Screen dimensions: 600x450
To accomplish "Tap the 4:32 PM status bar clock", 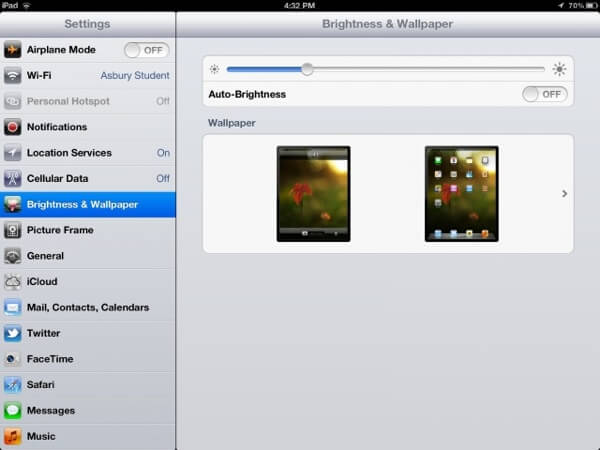I will (299, 5).
